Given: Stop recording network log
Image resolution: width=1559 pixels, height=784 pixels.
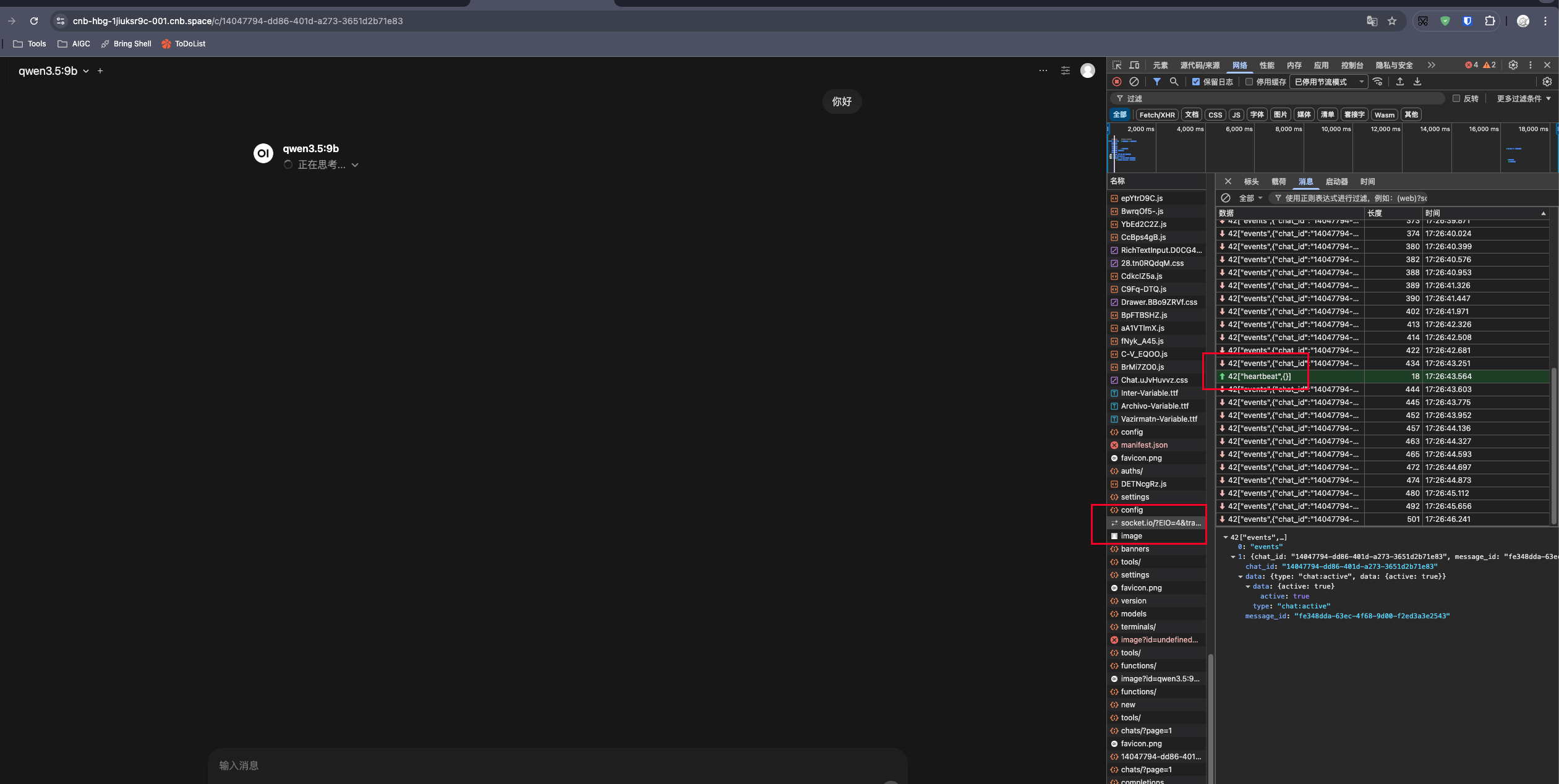Looking at the screenshot, I should tap(1116, 82).
